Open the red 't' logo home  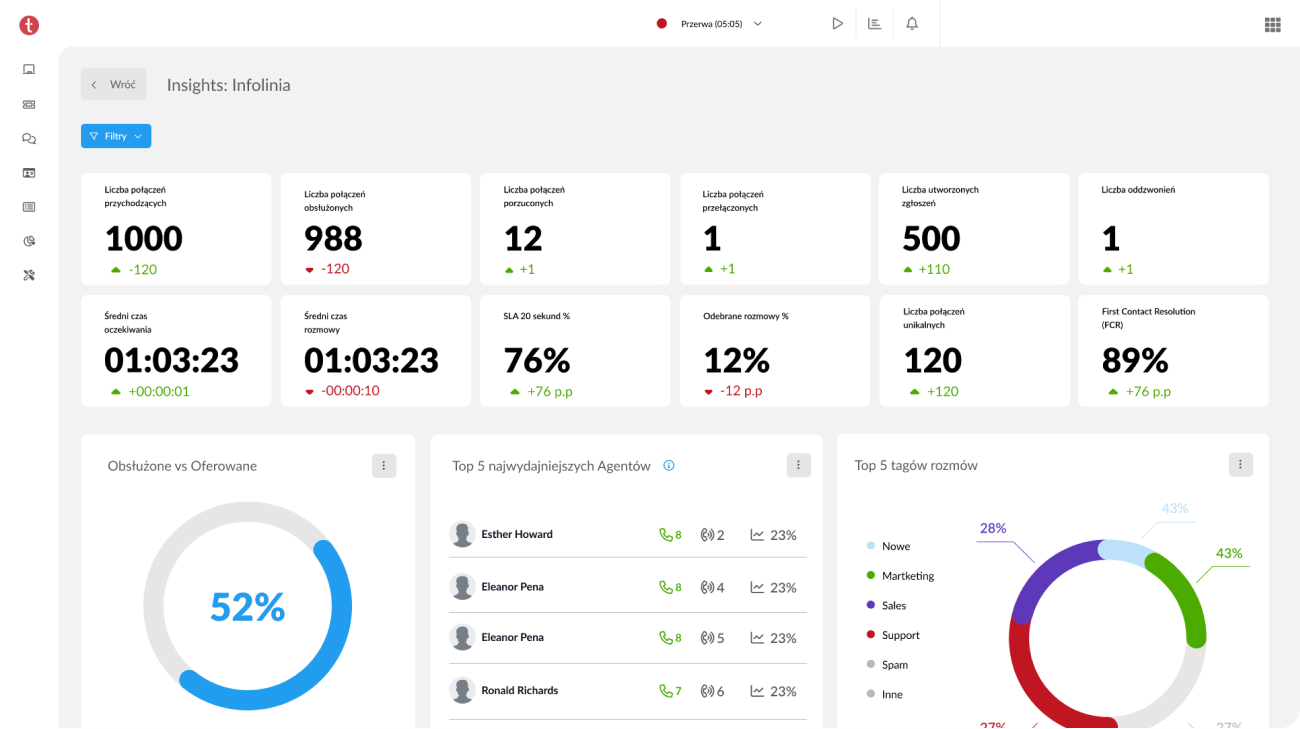pyautogui.click(x=29, y=26)
